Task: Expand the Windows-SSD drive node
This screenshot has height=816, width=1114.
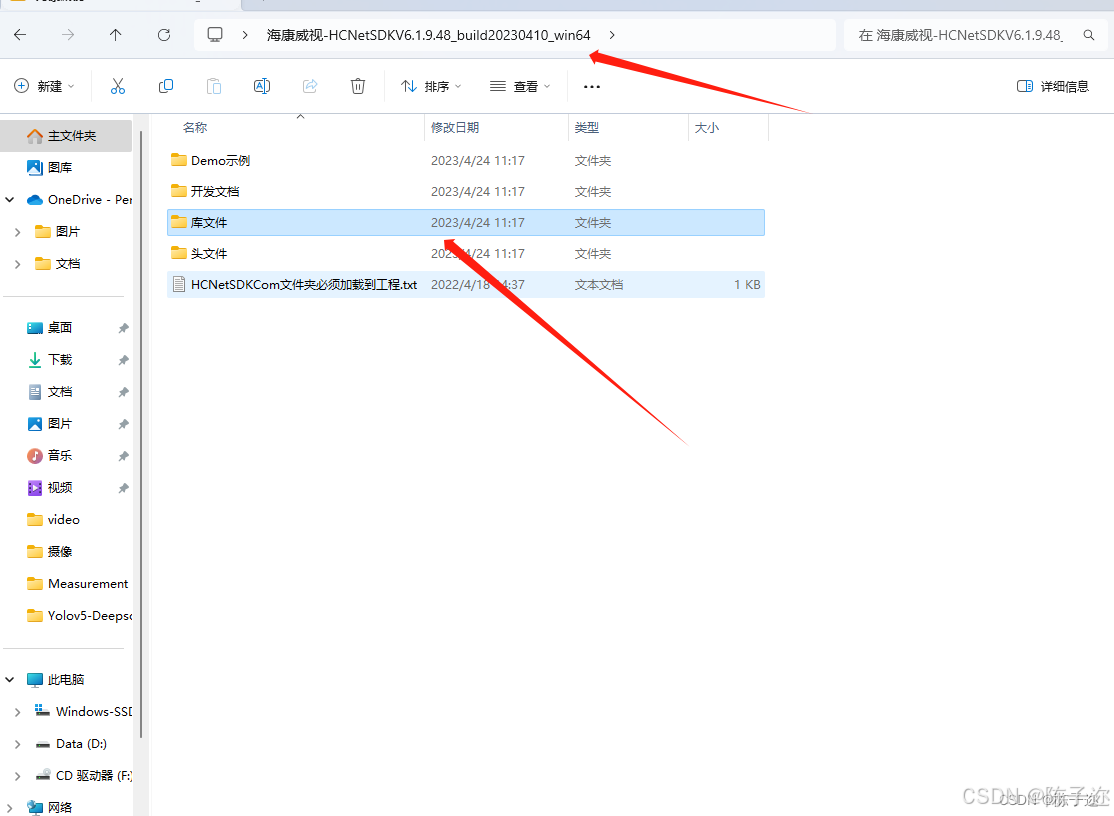Action: tap(17, 712)
